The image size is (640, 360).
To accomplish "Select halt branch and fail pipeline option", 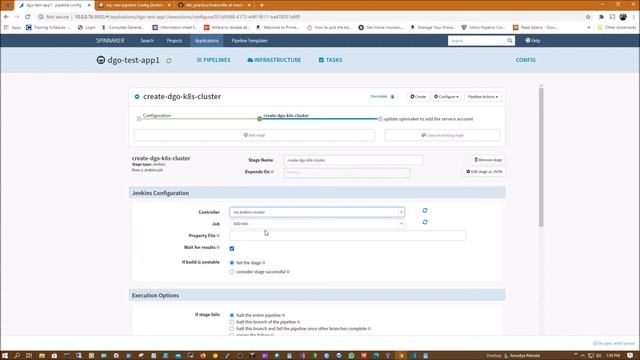I will coord(232,329).
